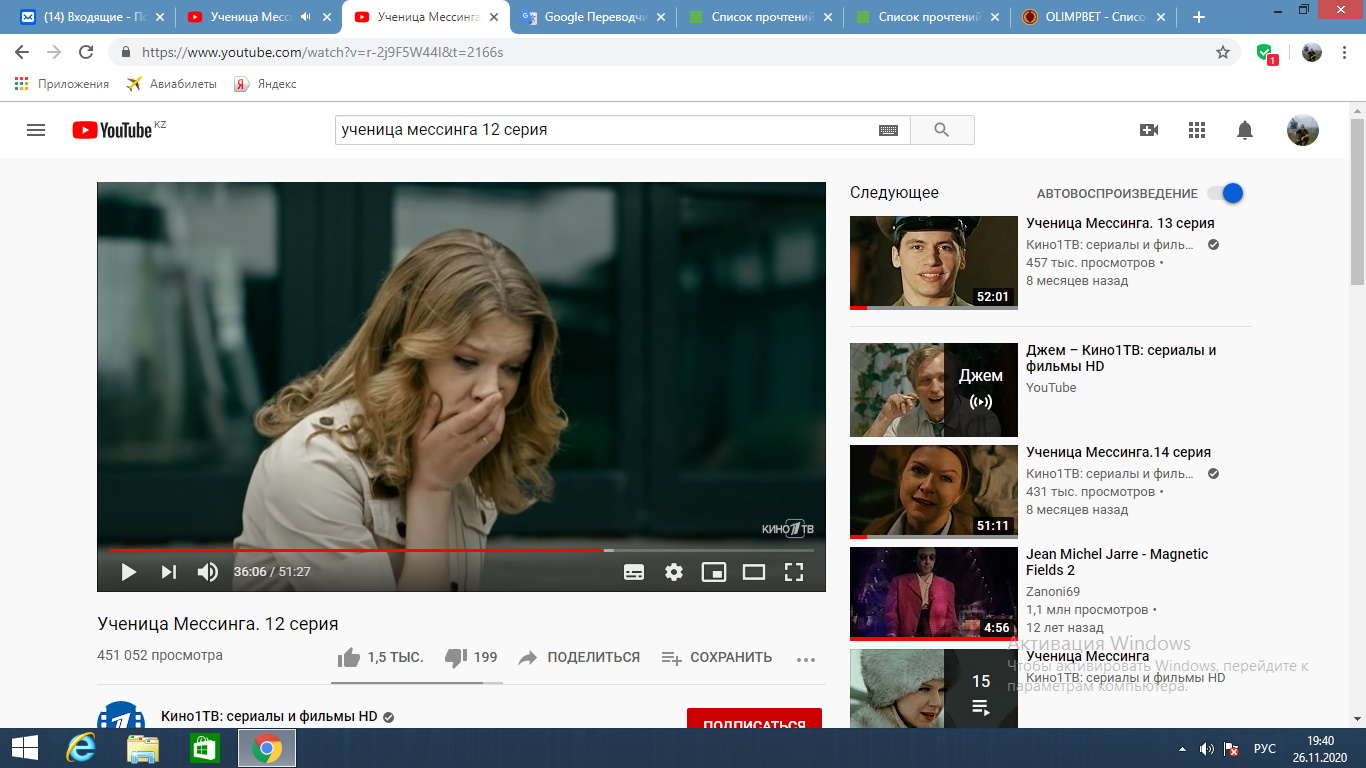Screen dimensions: 1366x768
Task: Open the player settings gear
Action: tap(674, 572)
